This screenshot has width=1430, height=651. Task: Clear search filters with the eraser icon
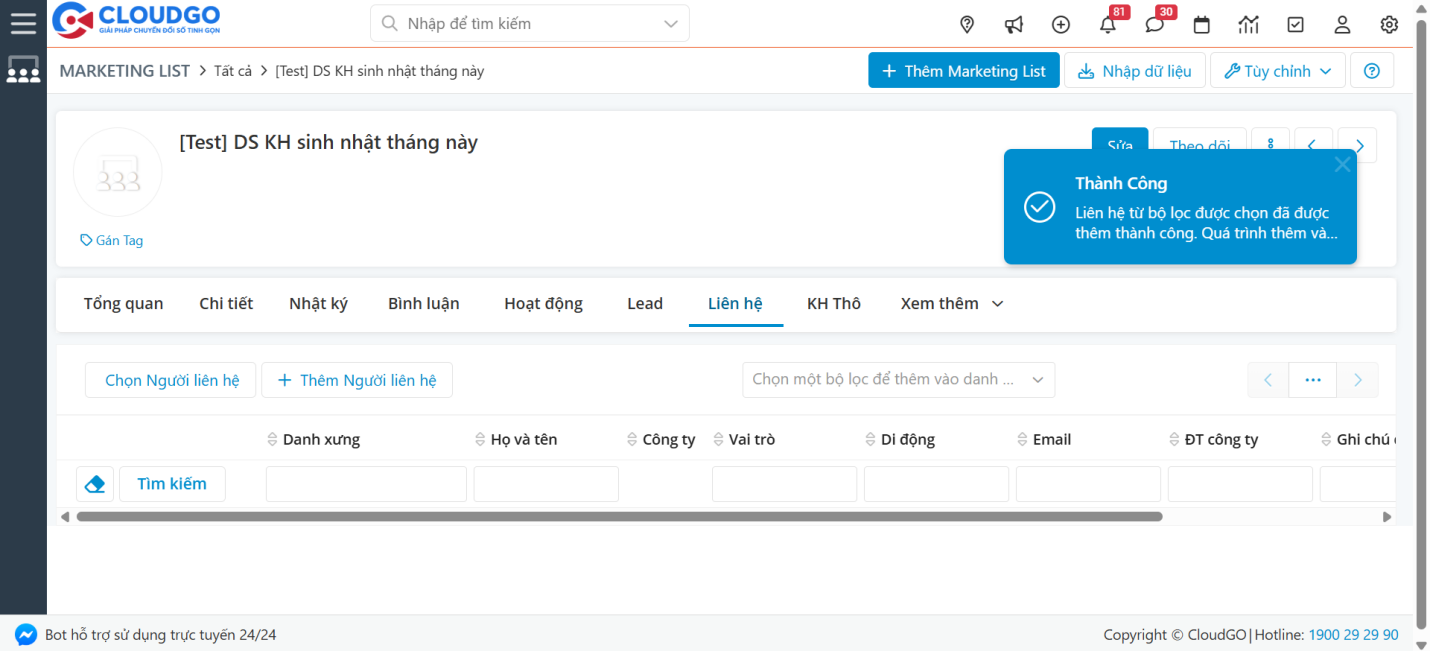coord(95,483)
